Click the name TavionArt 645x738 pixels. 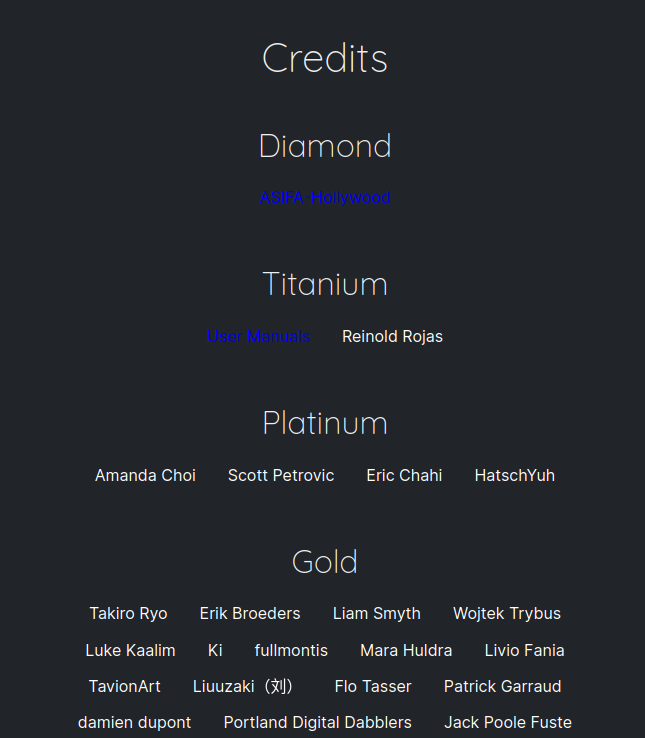click(x=125, y=686)
